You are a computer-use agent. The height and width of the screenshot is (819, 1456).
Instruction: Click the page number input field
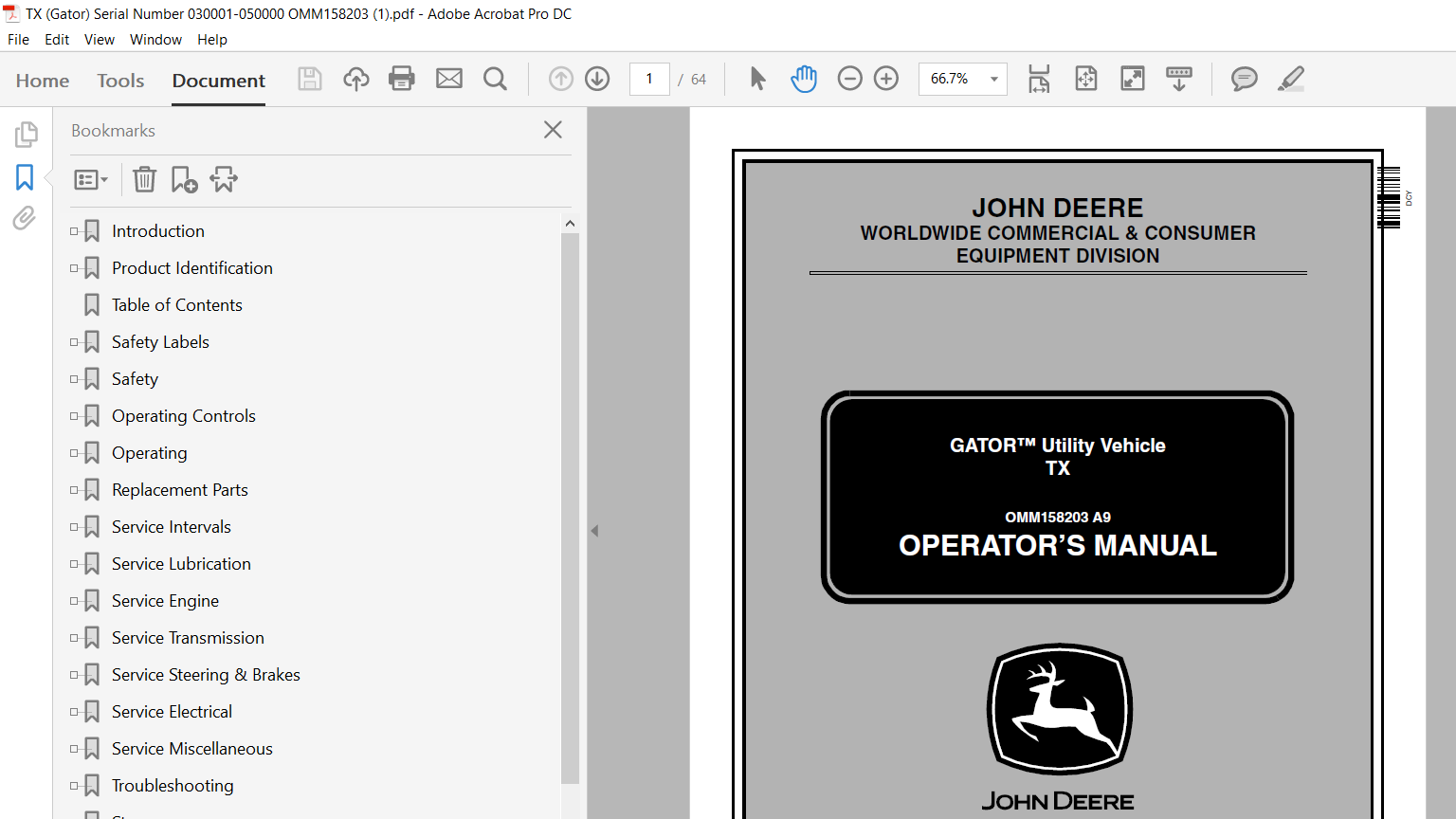tap(649, 79)
